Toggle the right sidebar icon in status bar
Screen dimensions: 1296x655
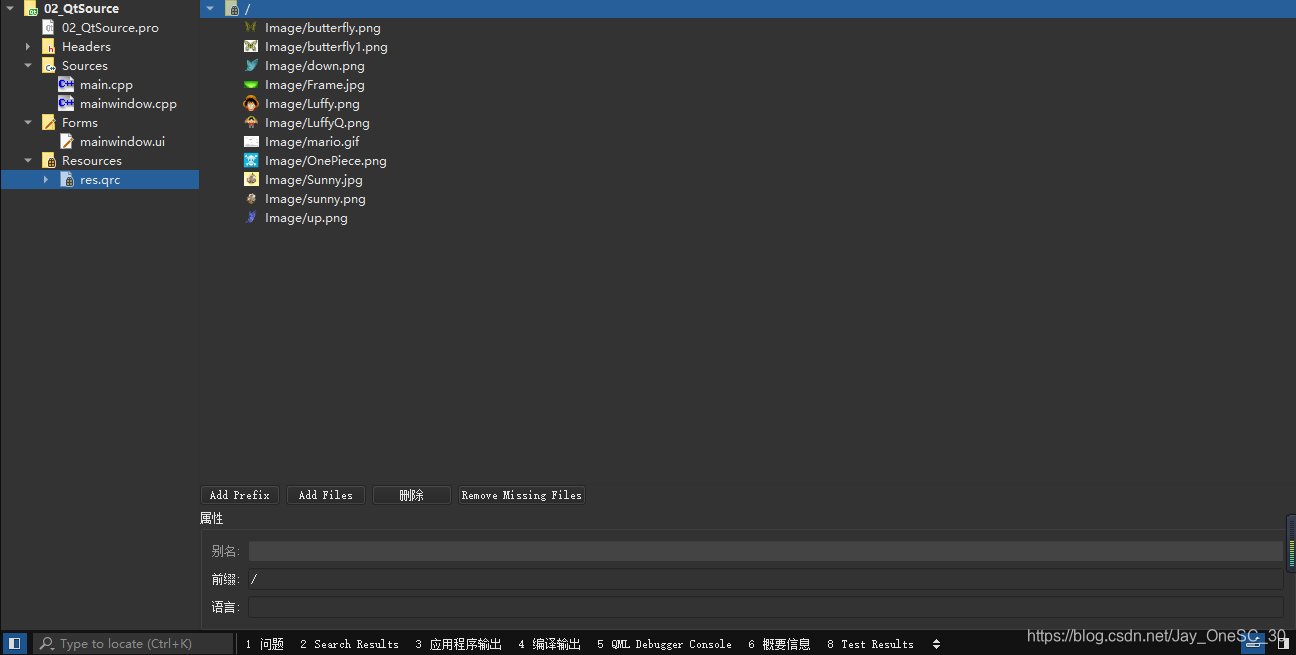tap(1283, 644)
